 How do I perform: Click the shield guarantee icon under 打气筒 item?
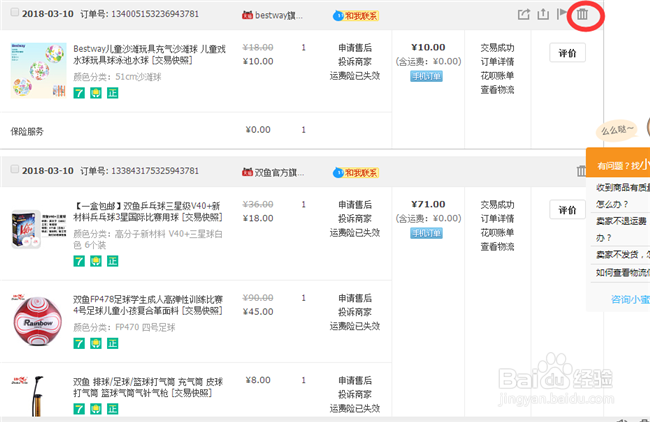(96, 409)
